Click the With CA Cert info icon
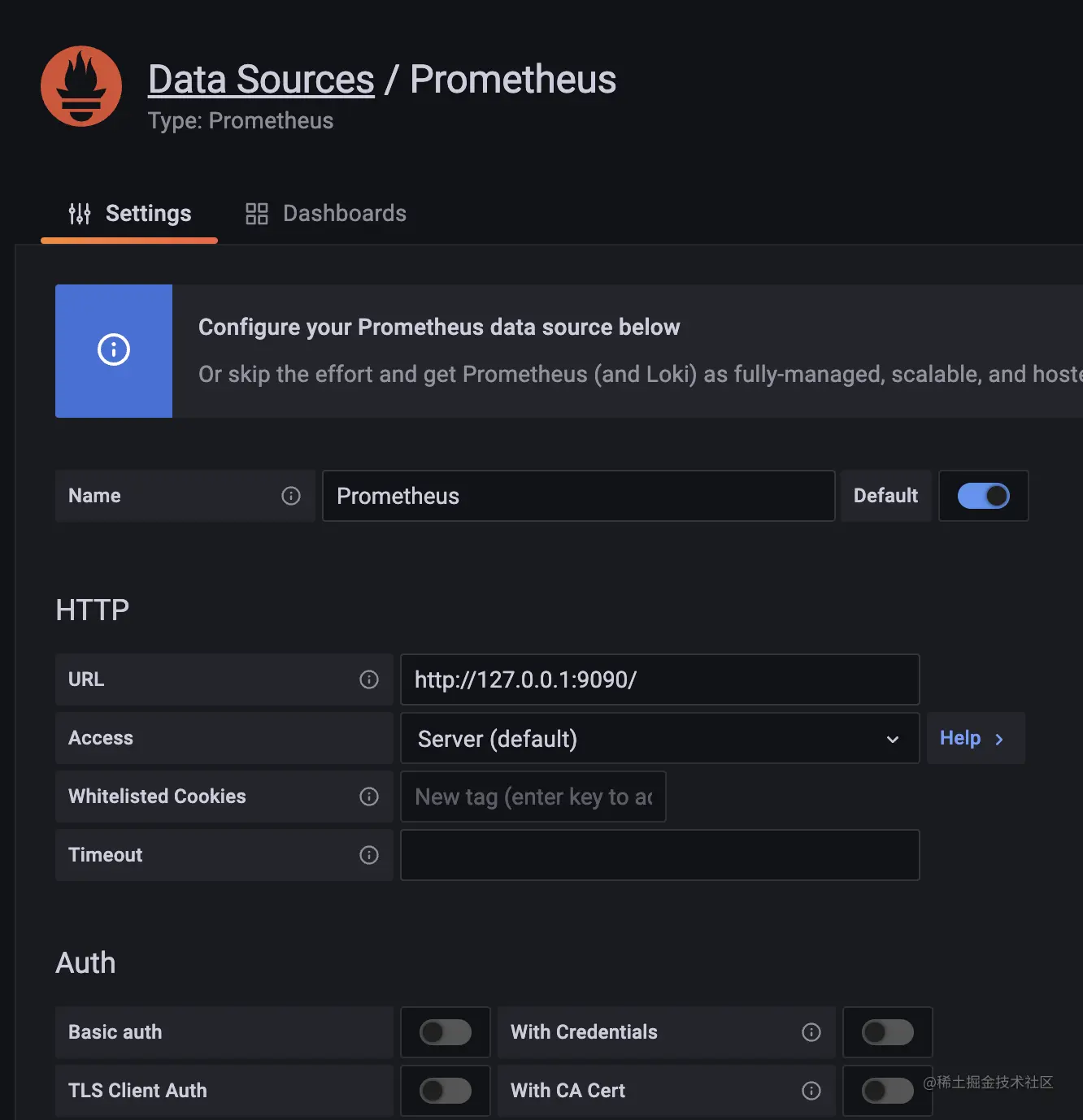1083x1120 pixels. tap(811, 1091)
